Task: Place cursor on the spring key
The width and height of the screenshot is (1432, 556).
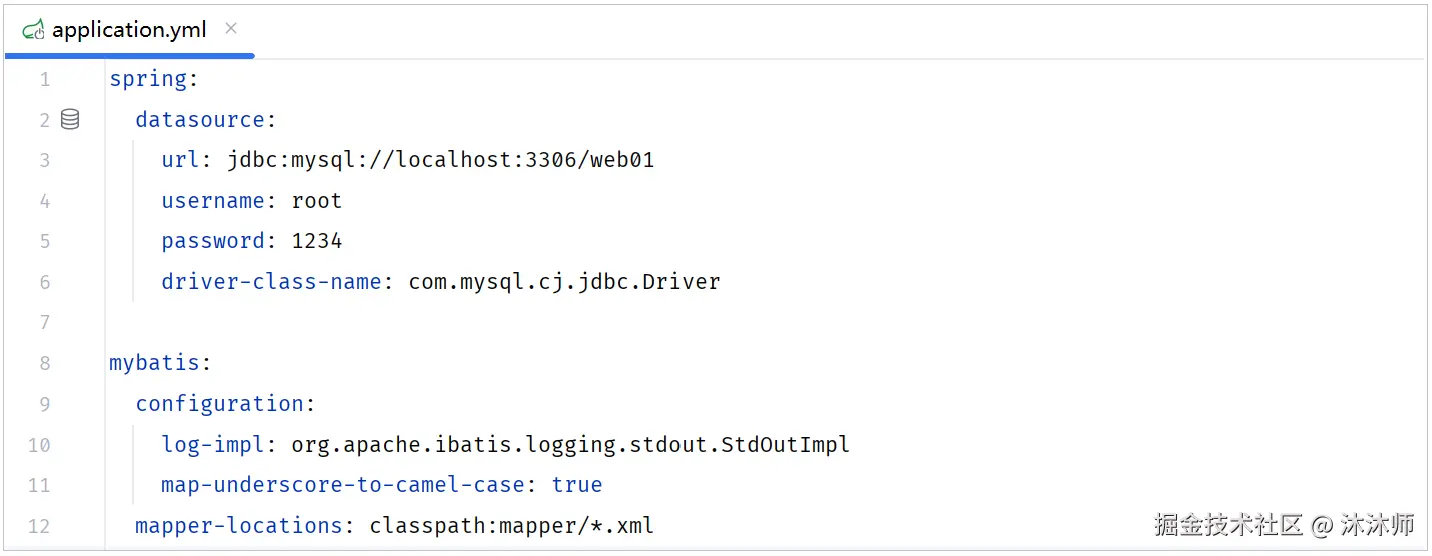Action: pos(148,79)
